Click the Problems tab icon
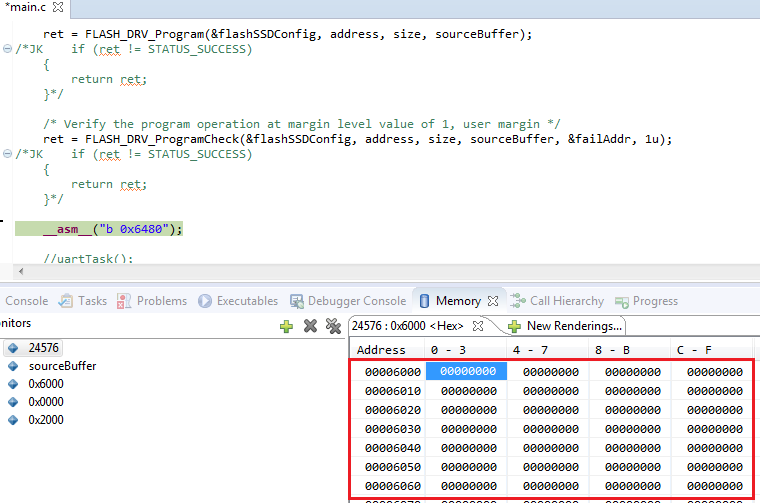This screenshot has height=503, width=760. coord(124,301)
